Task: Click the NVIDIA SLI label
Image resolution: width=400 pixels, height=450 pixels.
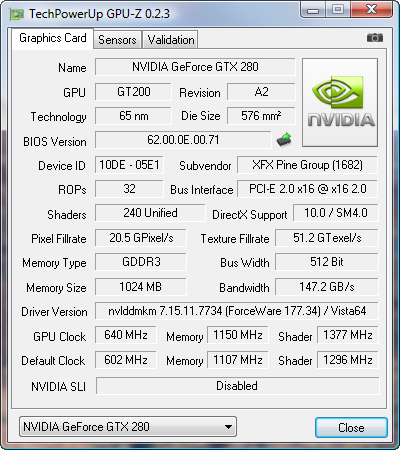Action: (59, 387)
